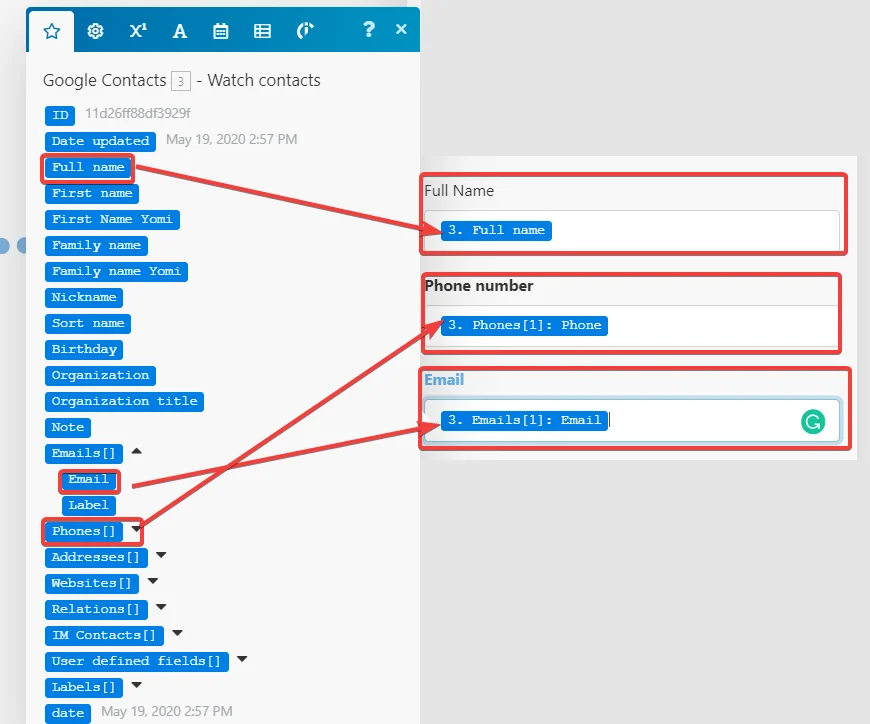Viewport: 870px width, 724px height.
Task: Select the Websites[] pill
Action: (x=92, y=584)
